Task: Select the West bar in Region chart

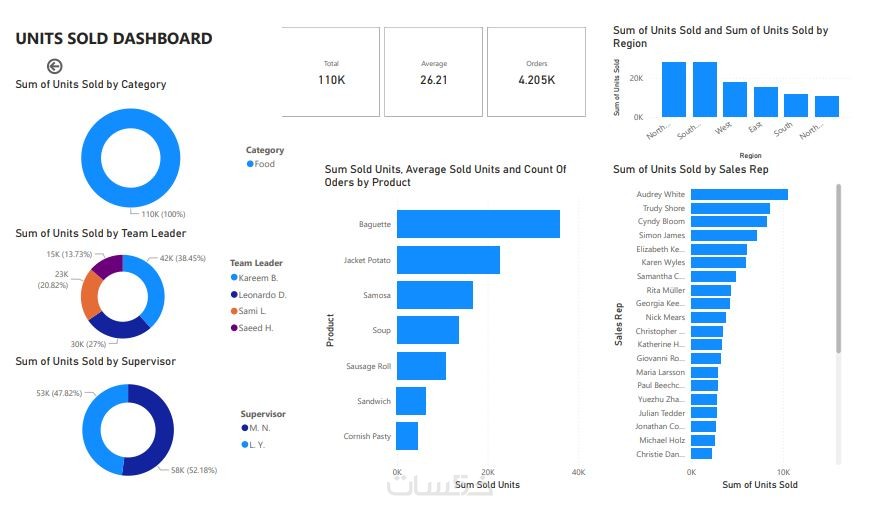Action: click(x=735, y=100)
